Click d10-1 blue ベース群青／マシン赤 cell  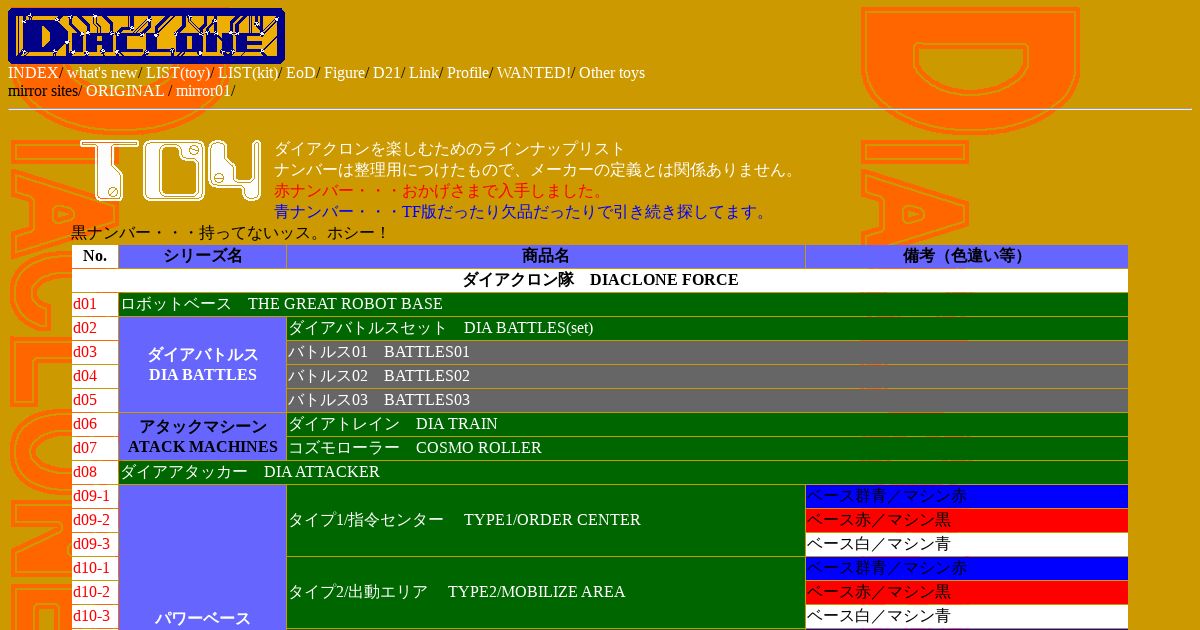point(966,568)
